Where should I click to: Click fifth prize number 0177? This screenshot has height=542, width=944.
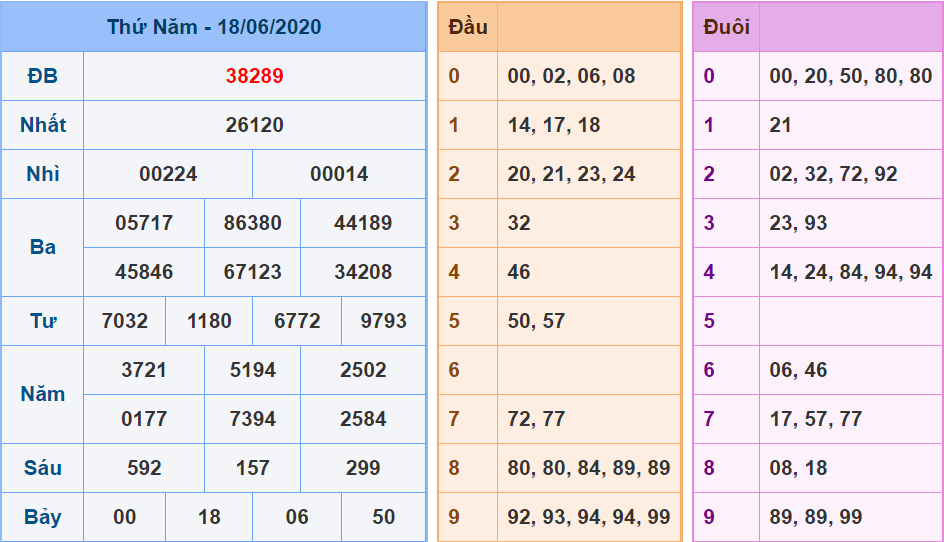[144, 419]
